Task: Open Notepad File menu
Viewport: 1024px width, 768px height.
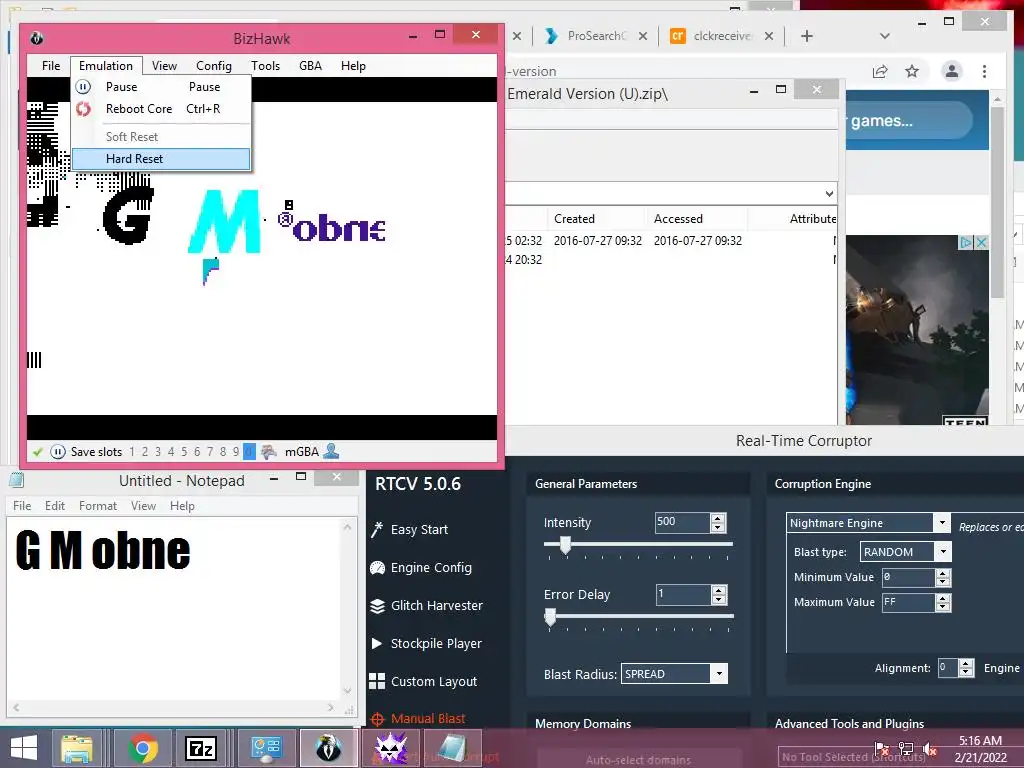Action: pos(22,506)
